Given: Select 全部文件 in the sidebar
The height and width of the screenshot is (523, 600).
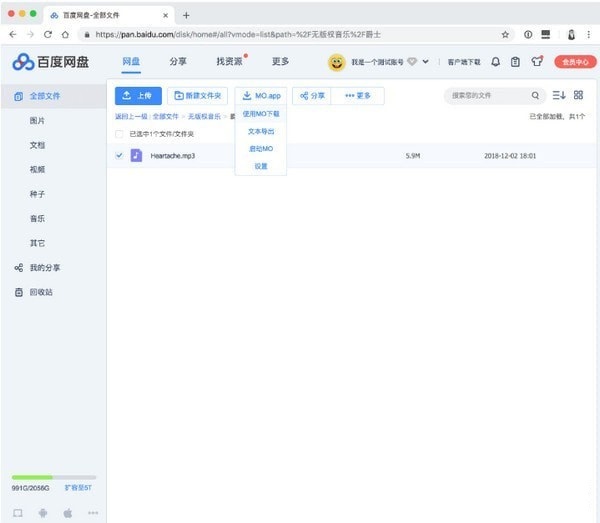Looking at the screenshot, I should [x=54, y=96].
